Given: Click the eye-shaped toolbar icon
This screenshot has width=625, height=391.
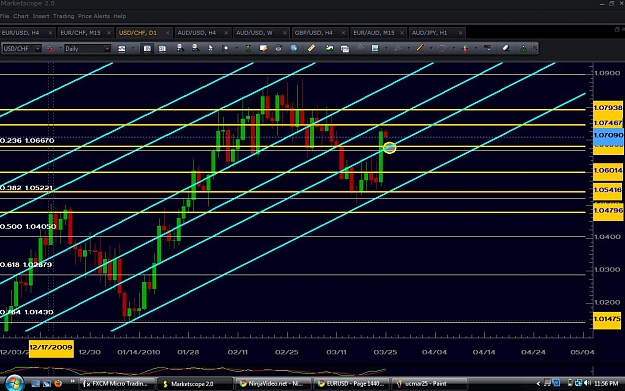Looking at the screenshot, I should click(278, 48).
